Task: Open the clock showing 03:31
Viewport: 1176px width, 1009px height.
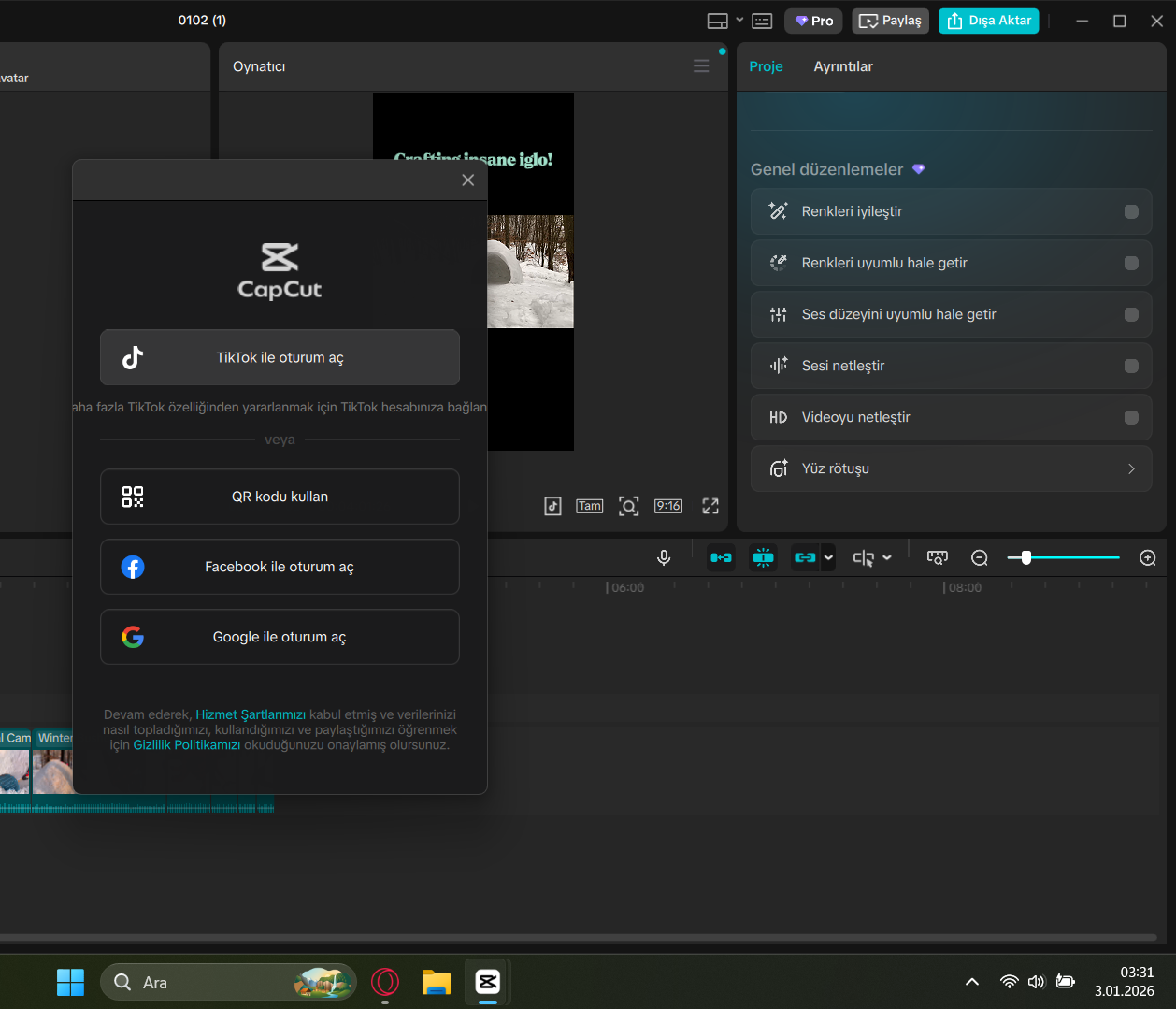Action: 1124,982
